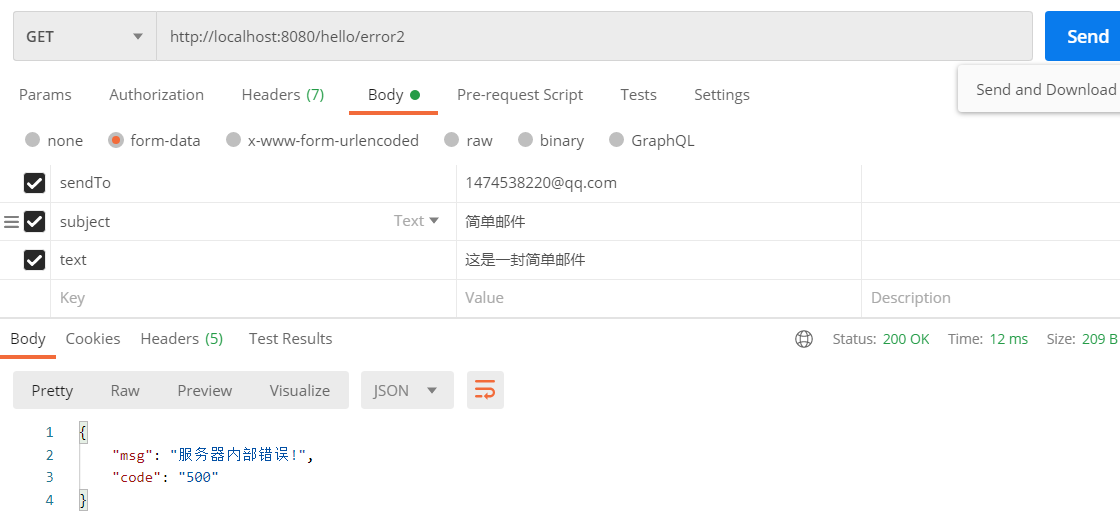
Task: Switch response view to Pretty
Action: 52,390
